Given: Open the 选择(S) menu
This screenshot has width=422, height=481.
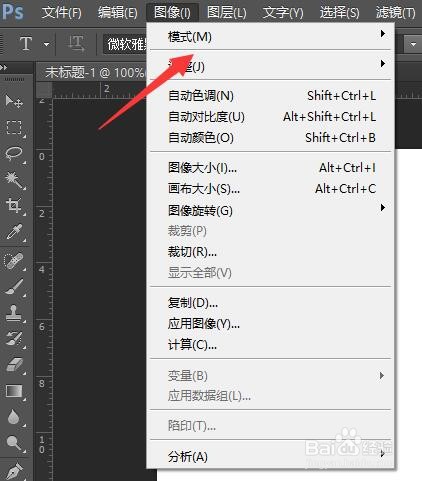Looking at the screenshot, I should (x=339, y=13).
